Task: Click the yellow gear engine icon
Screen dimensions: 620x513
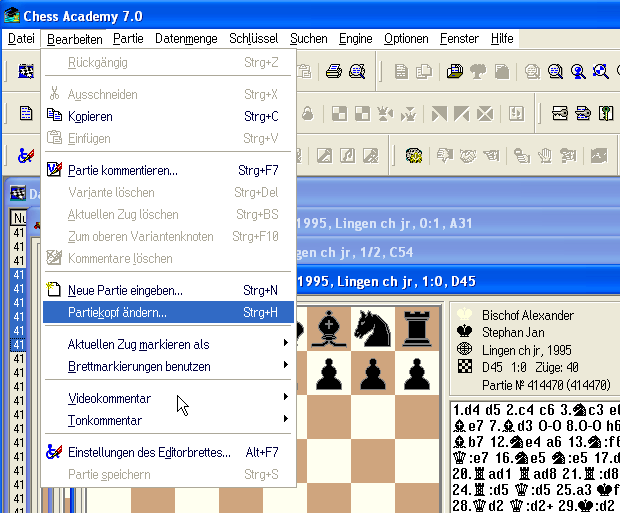Action: point(414,155)
